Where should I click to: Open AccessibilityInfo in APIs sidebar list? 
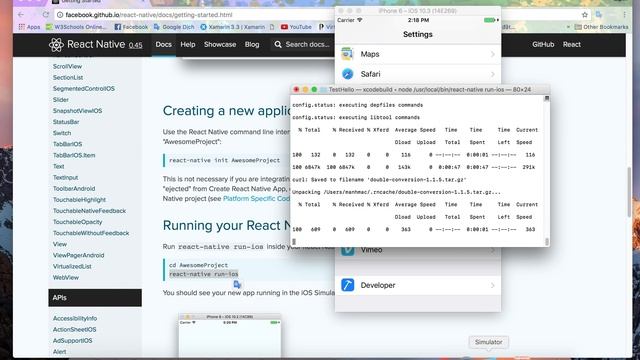[x=75, y=318]
